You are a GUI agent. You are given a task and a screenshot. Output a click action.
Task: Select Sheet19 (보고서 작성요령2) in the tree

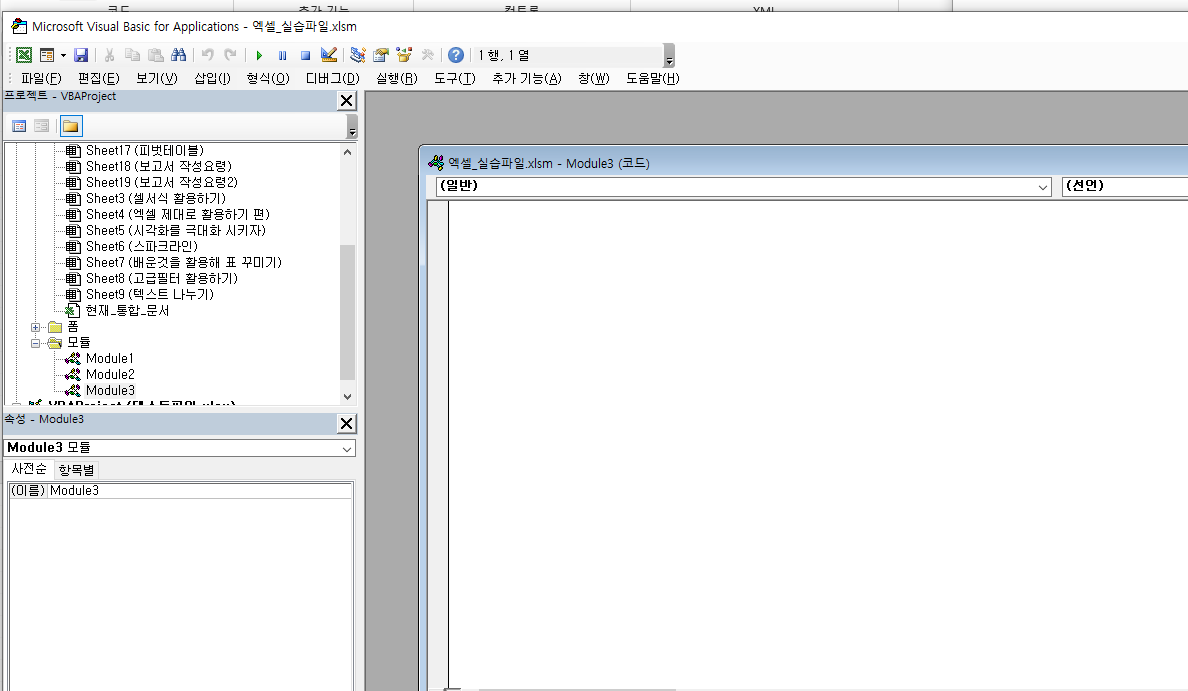pyautogui.click(x=161, y=183)
